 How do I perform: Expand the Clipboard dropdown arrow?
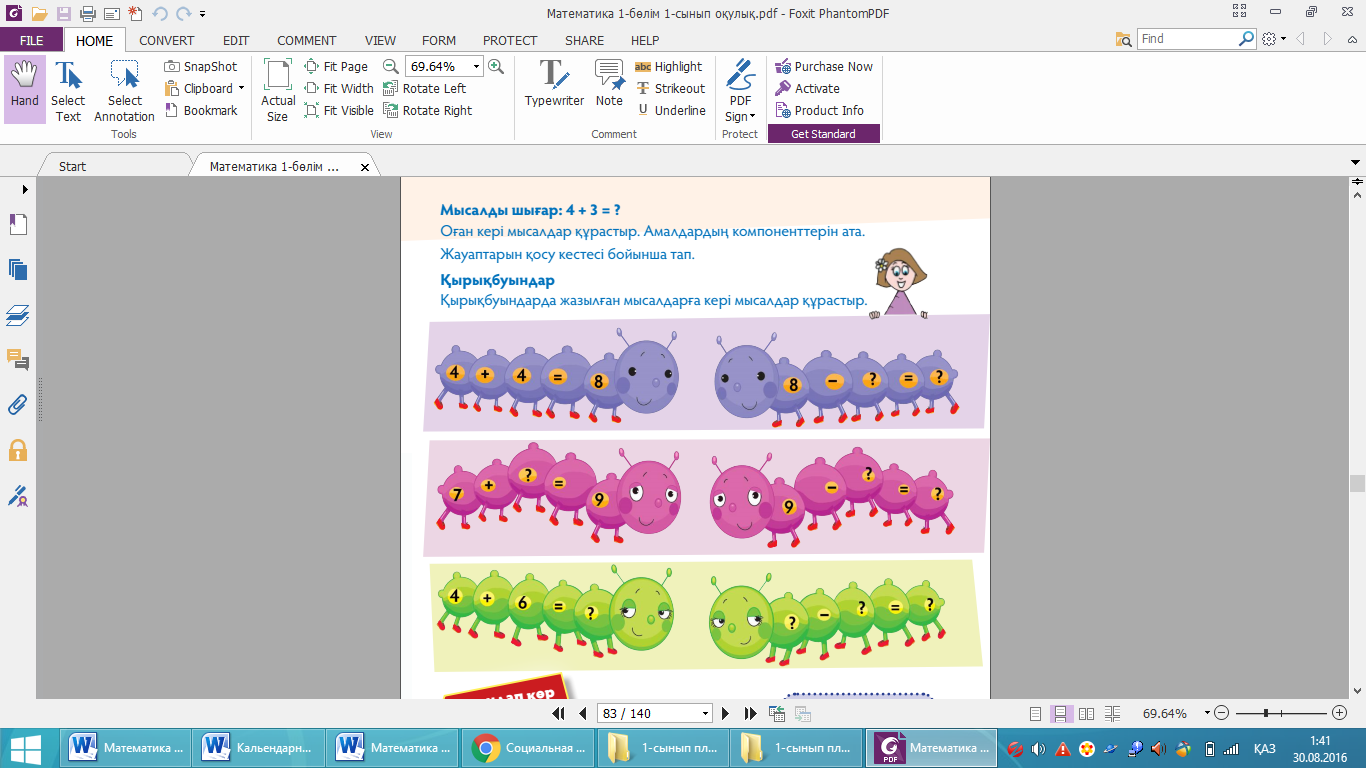241,89
